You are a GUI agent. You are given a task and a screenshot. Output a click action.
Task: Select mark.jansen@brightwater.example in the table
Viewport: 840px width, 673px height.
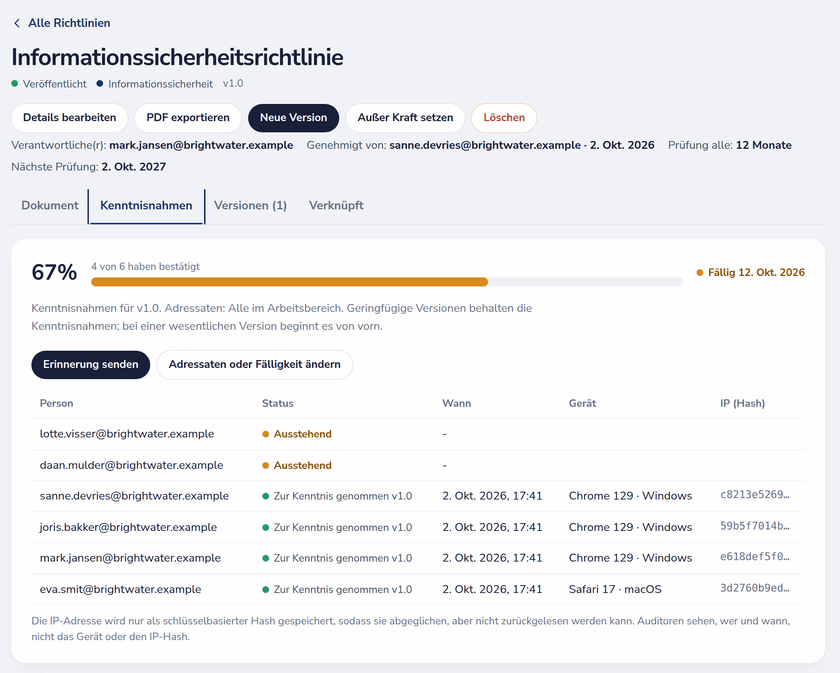coord(130,558)
